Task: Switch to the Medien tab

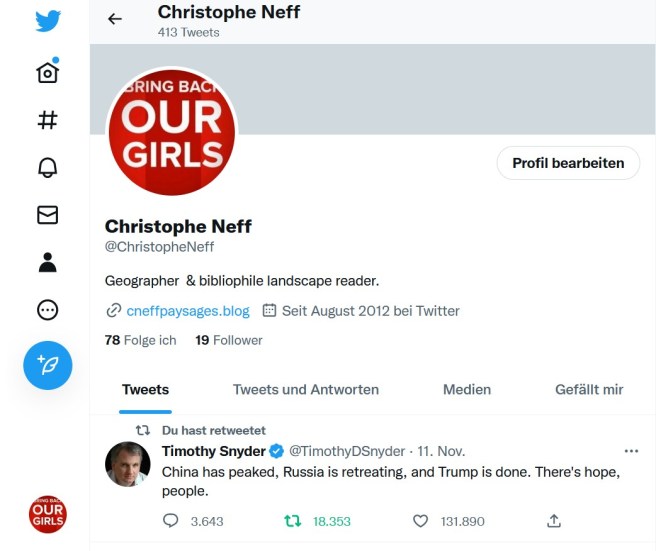Action: [x=467, y=389]
